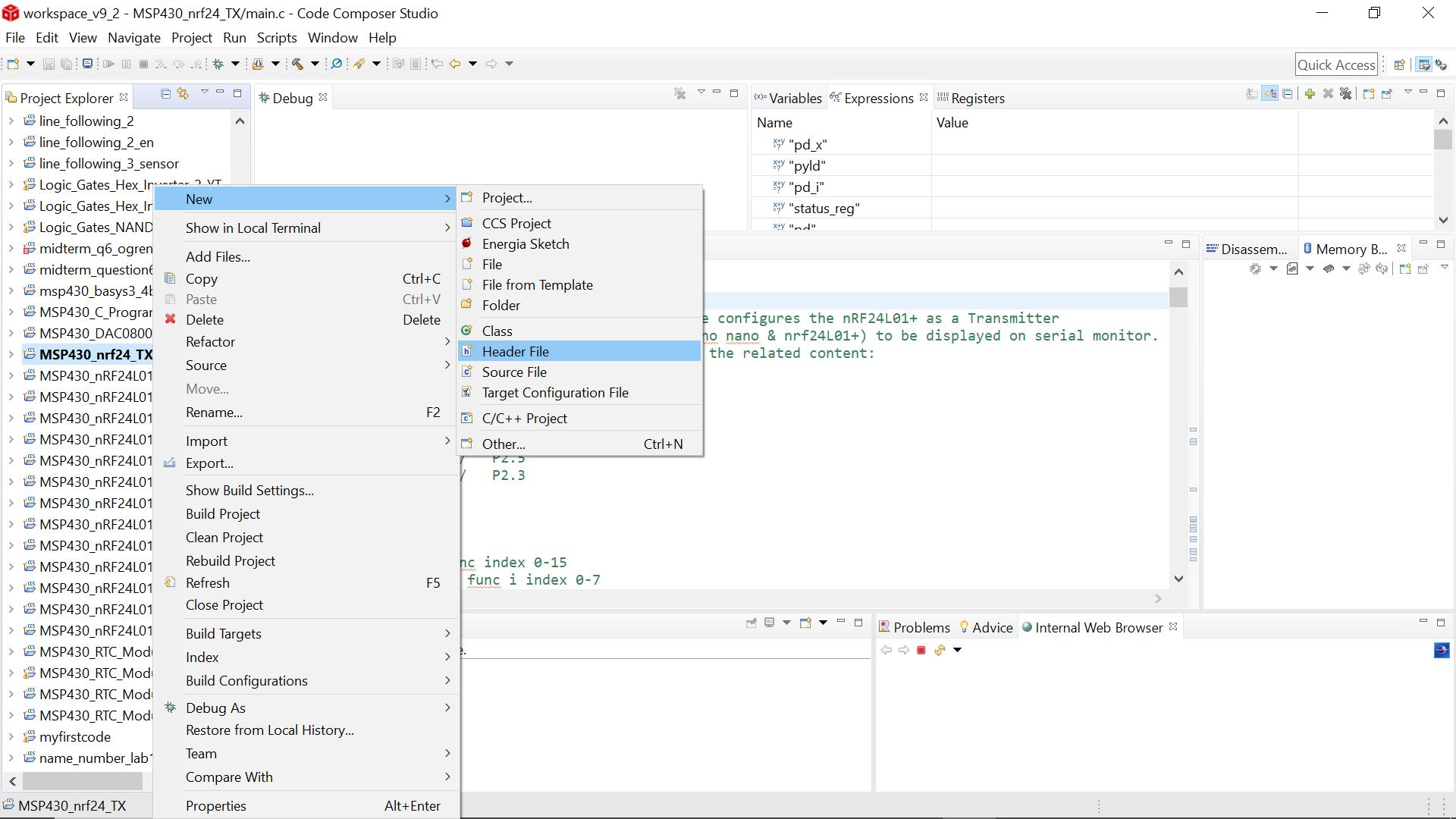
Task: Open the Expressions View Menu triangle
Action: point(1407,92)
